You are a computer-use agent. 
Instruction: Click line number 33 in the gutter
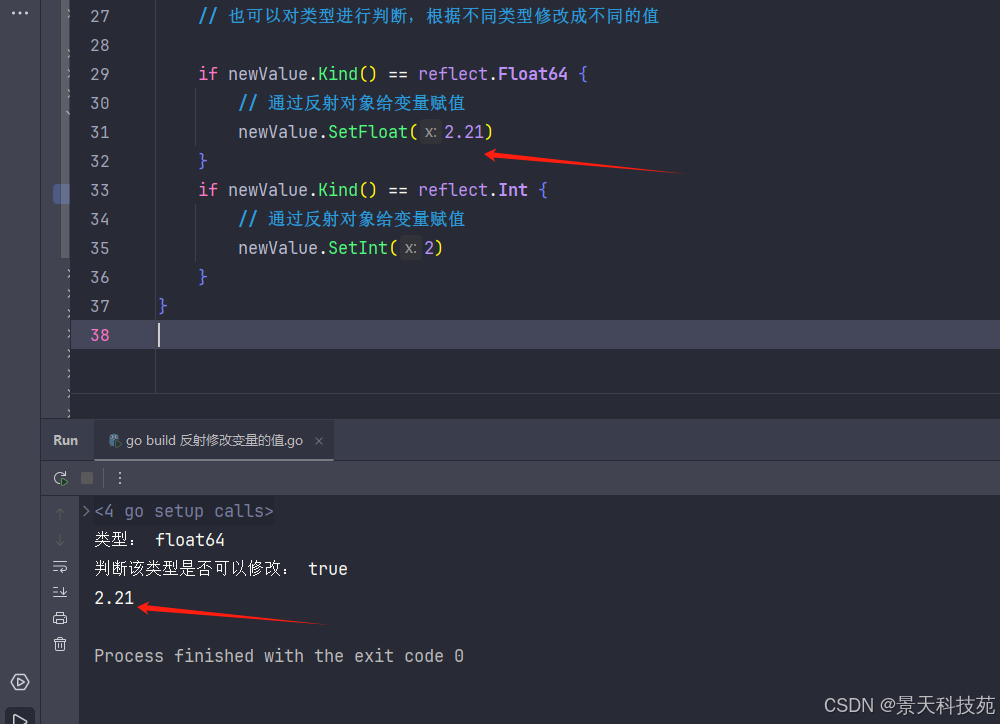[99, 190]
